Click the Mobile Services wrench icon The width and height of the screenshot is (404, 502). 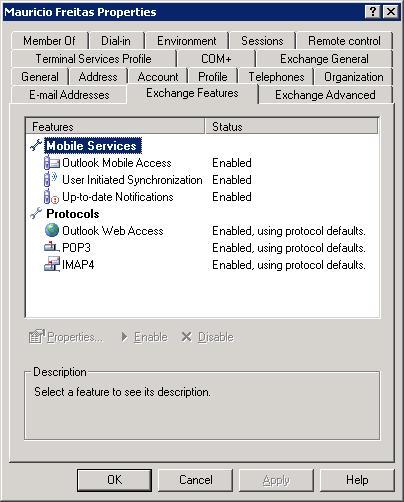pyautogui.click(x=36, y=146)
